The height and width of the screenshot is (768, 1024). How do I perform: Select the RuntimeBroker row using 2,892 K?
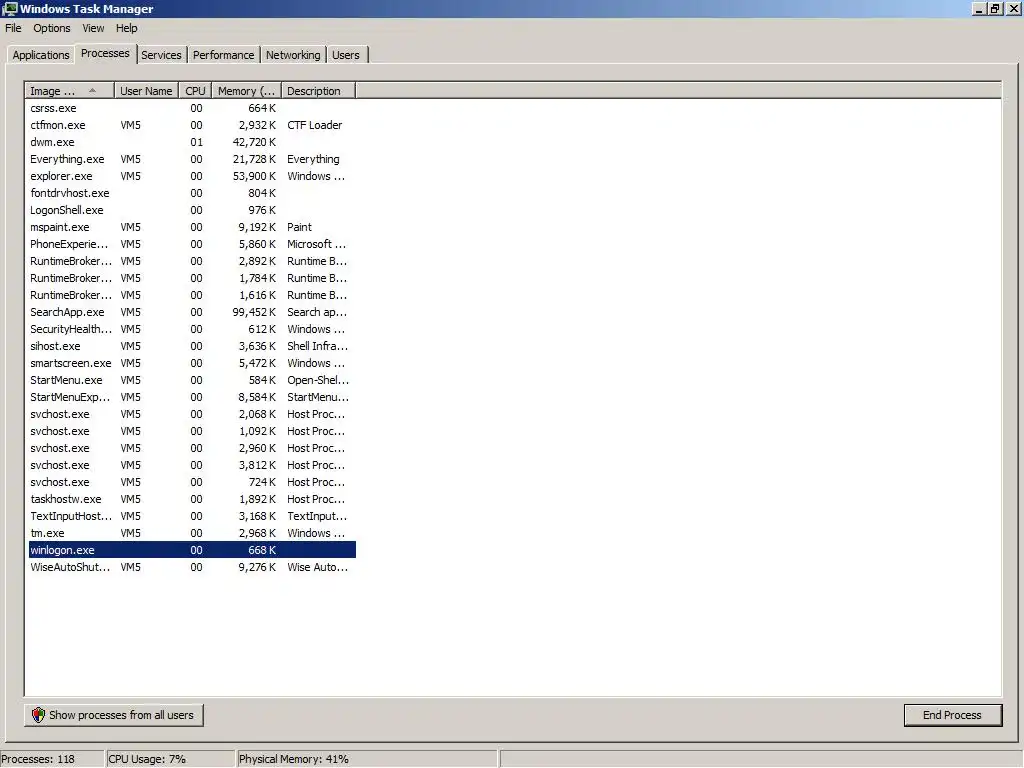192,261
